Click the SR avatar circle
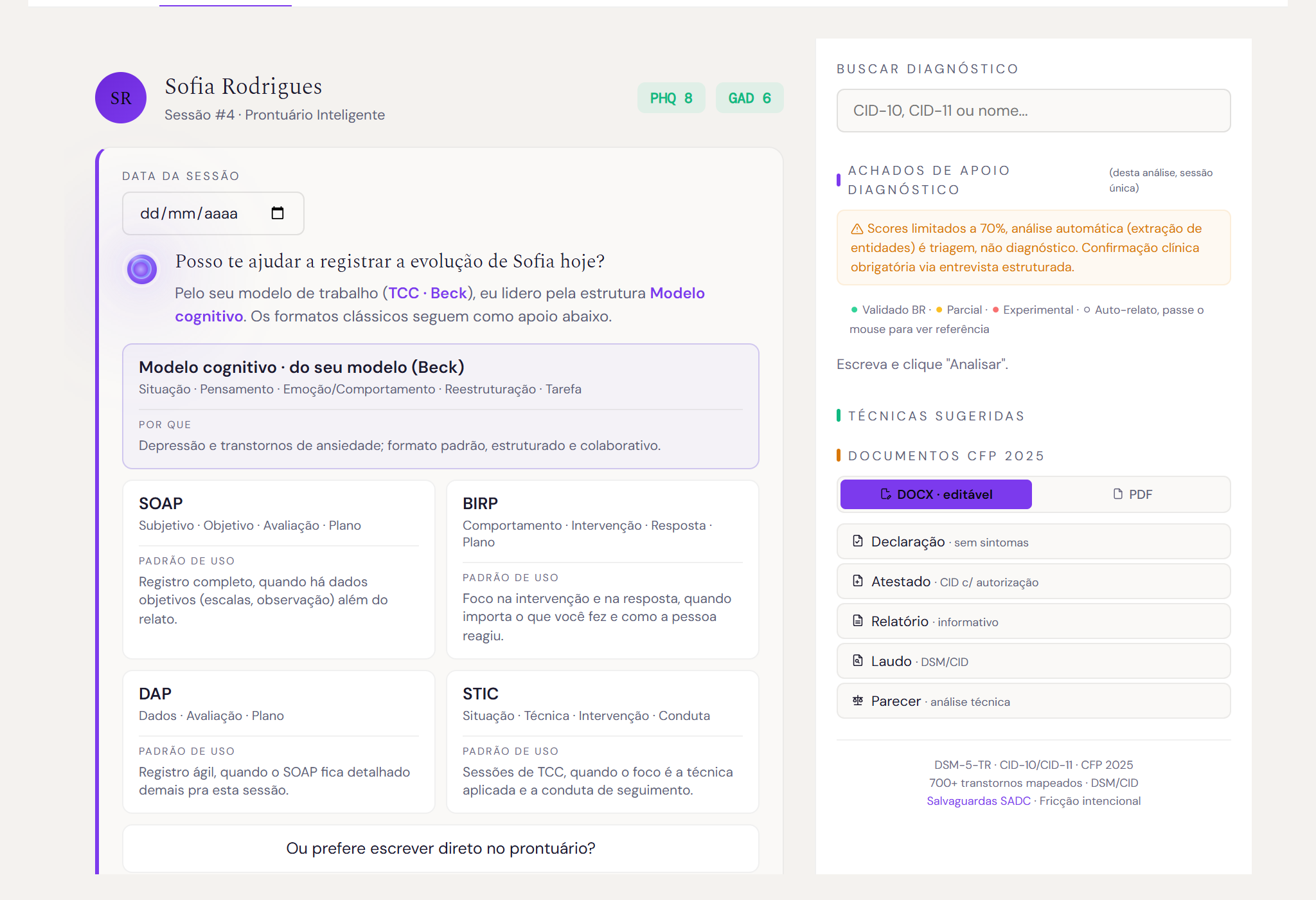The image size is (1316, 900). tap(121, 98)
